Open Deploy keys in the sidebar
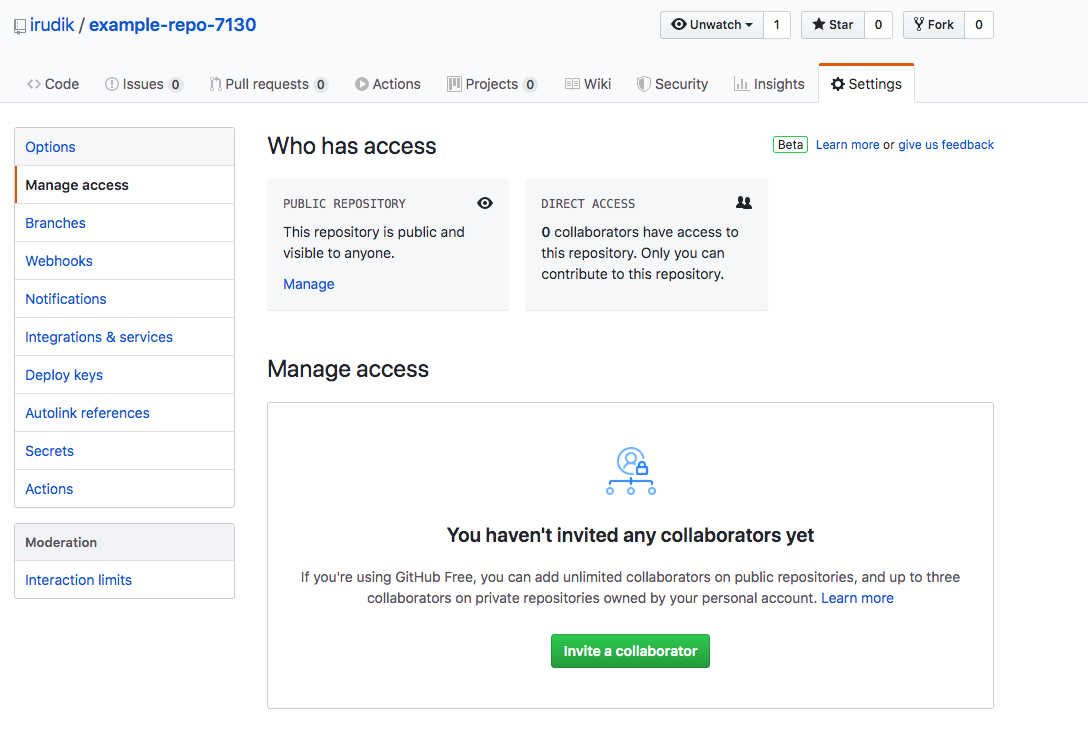1088x744 pixels. 64,375
